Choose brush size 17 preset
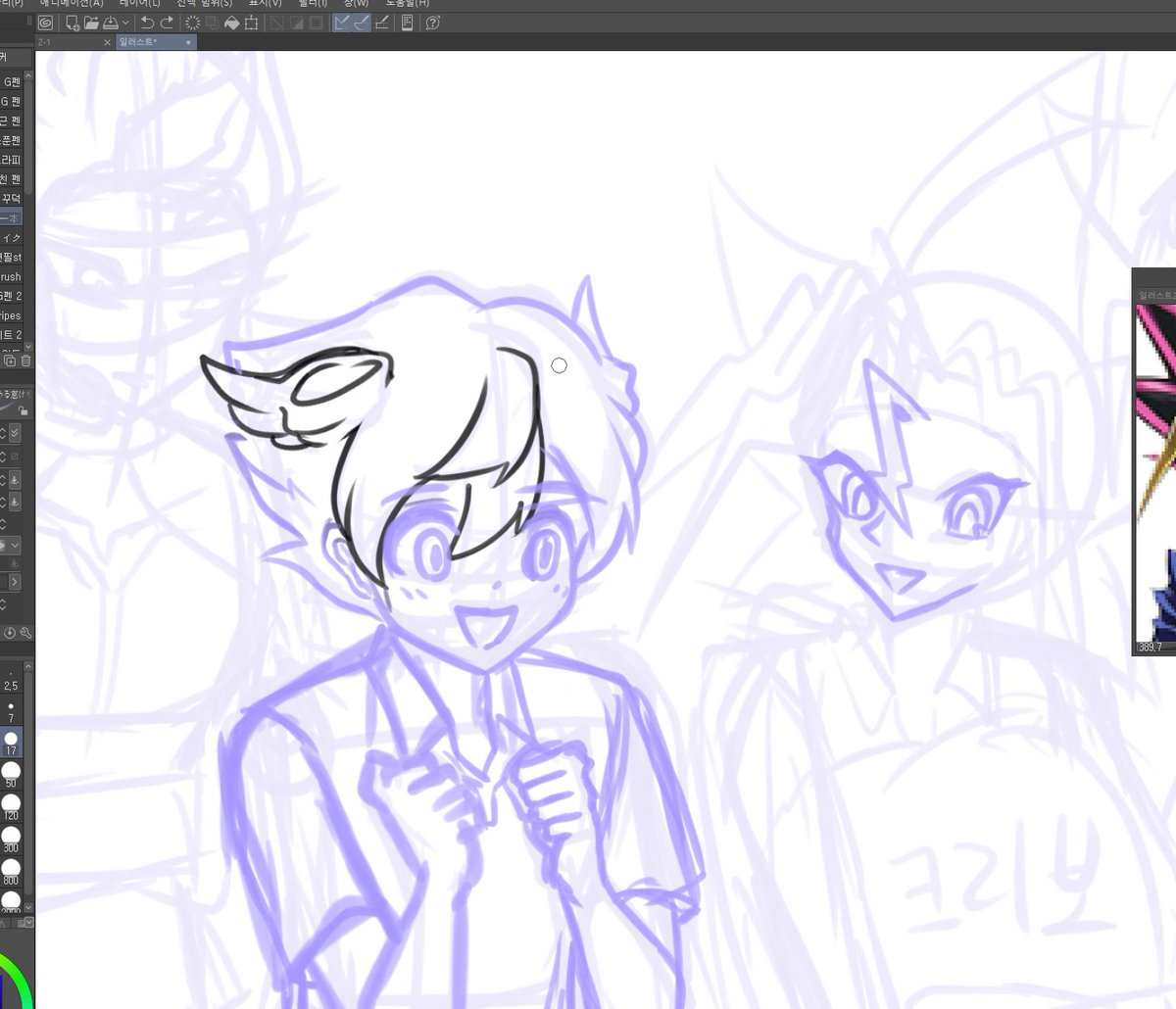The width and height of the screenshot is (1176, 1009). pos(11,744)
